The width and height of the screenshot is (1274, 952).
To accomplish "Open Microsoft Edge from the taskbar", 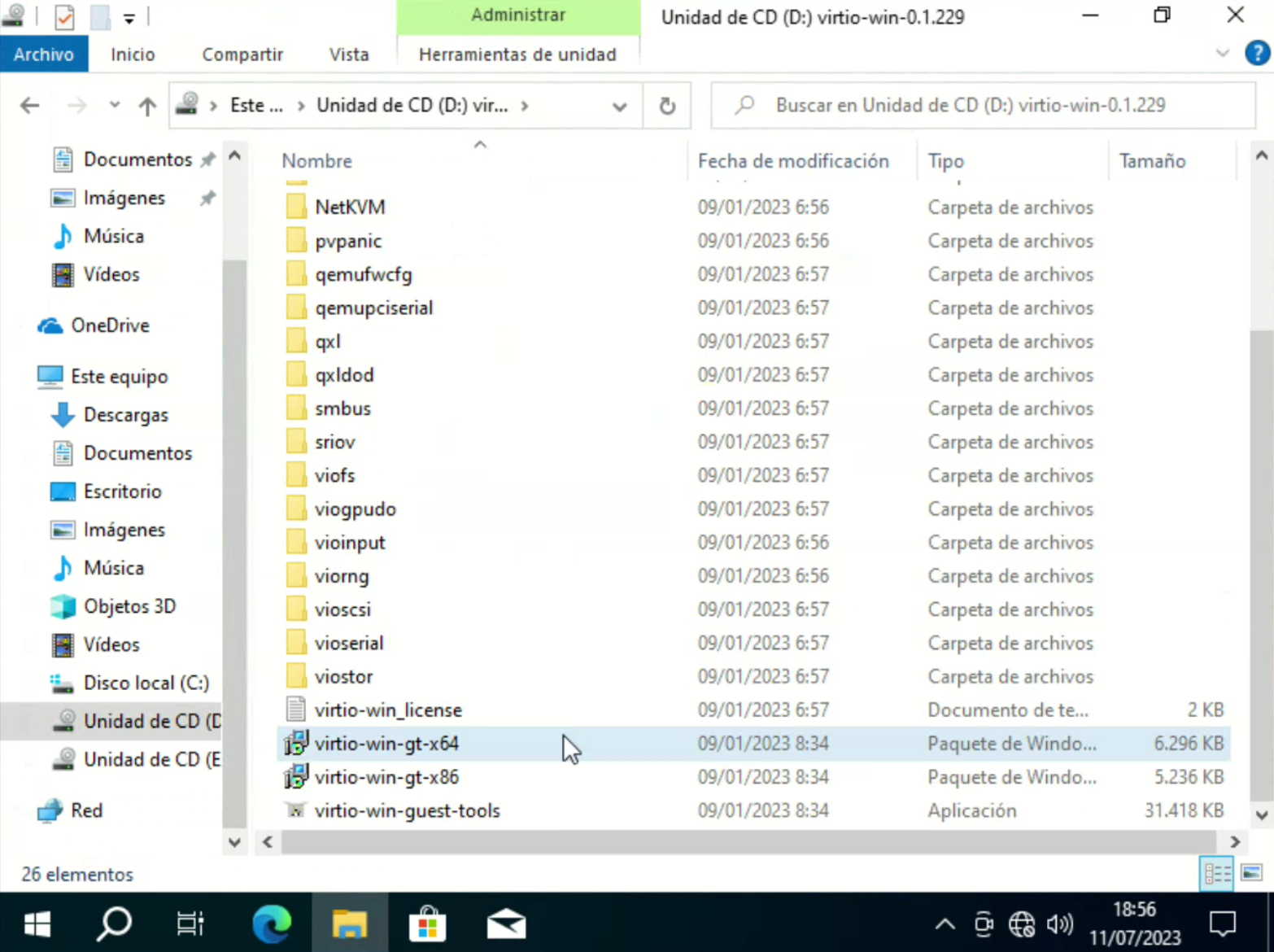I will pos(272,924).
